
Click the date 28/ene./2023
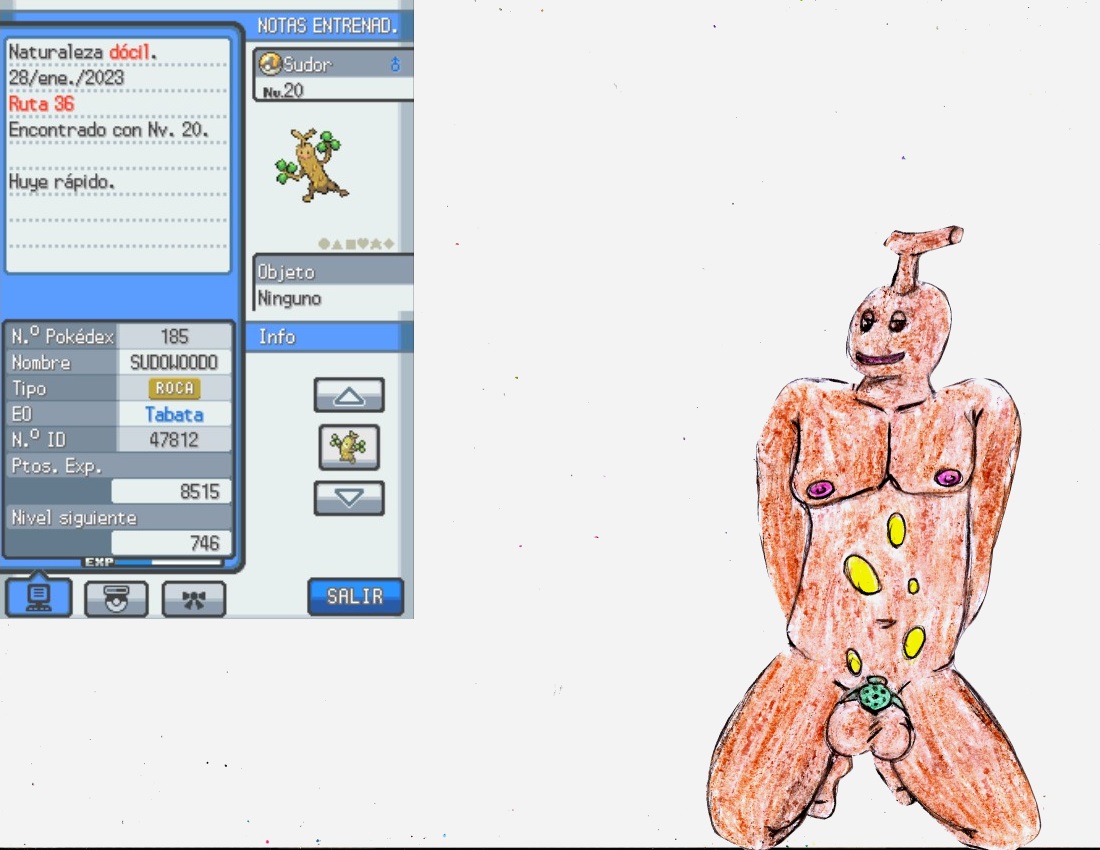coord(67,78)
